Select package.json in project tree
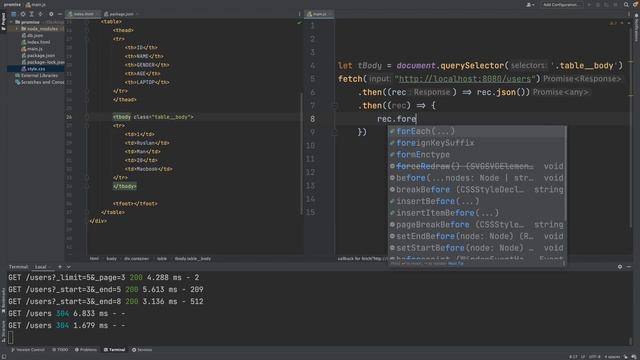640x360 pixels. pos(38,56)
